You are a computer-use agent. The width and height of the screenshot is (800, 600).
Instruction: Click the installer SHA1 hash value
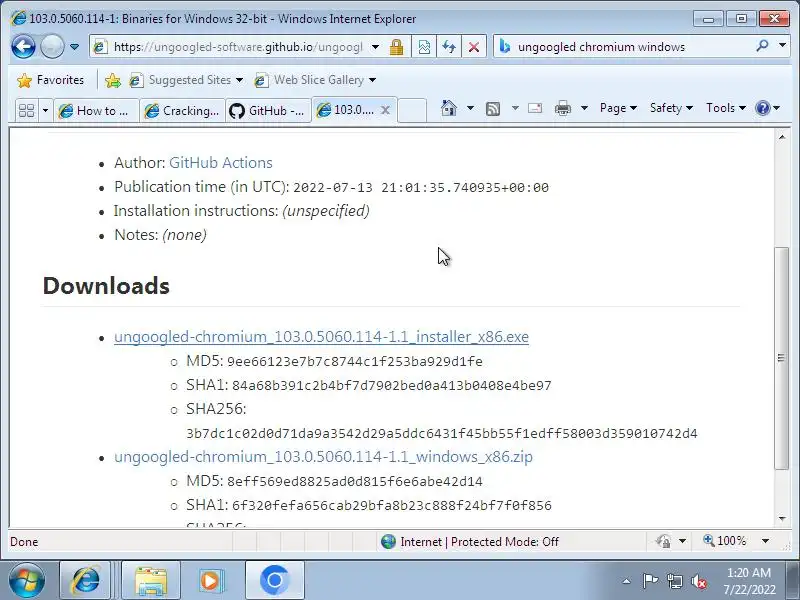point(392,386)
